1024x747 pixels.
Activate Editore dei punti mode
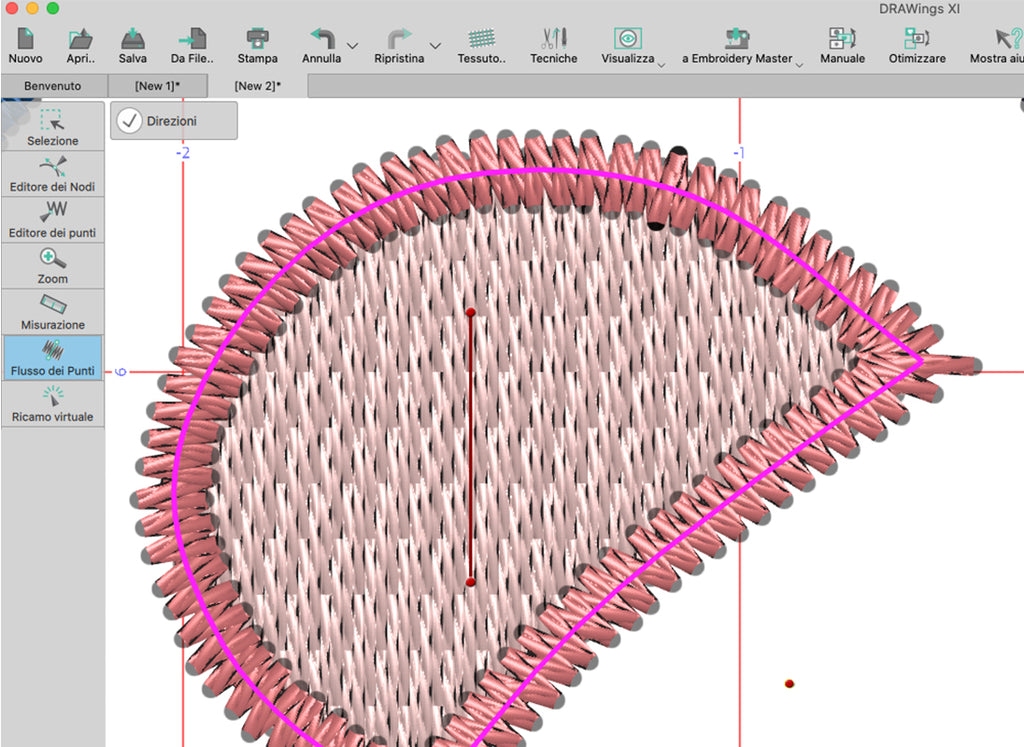53,218
